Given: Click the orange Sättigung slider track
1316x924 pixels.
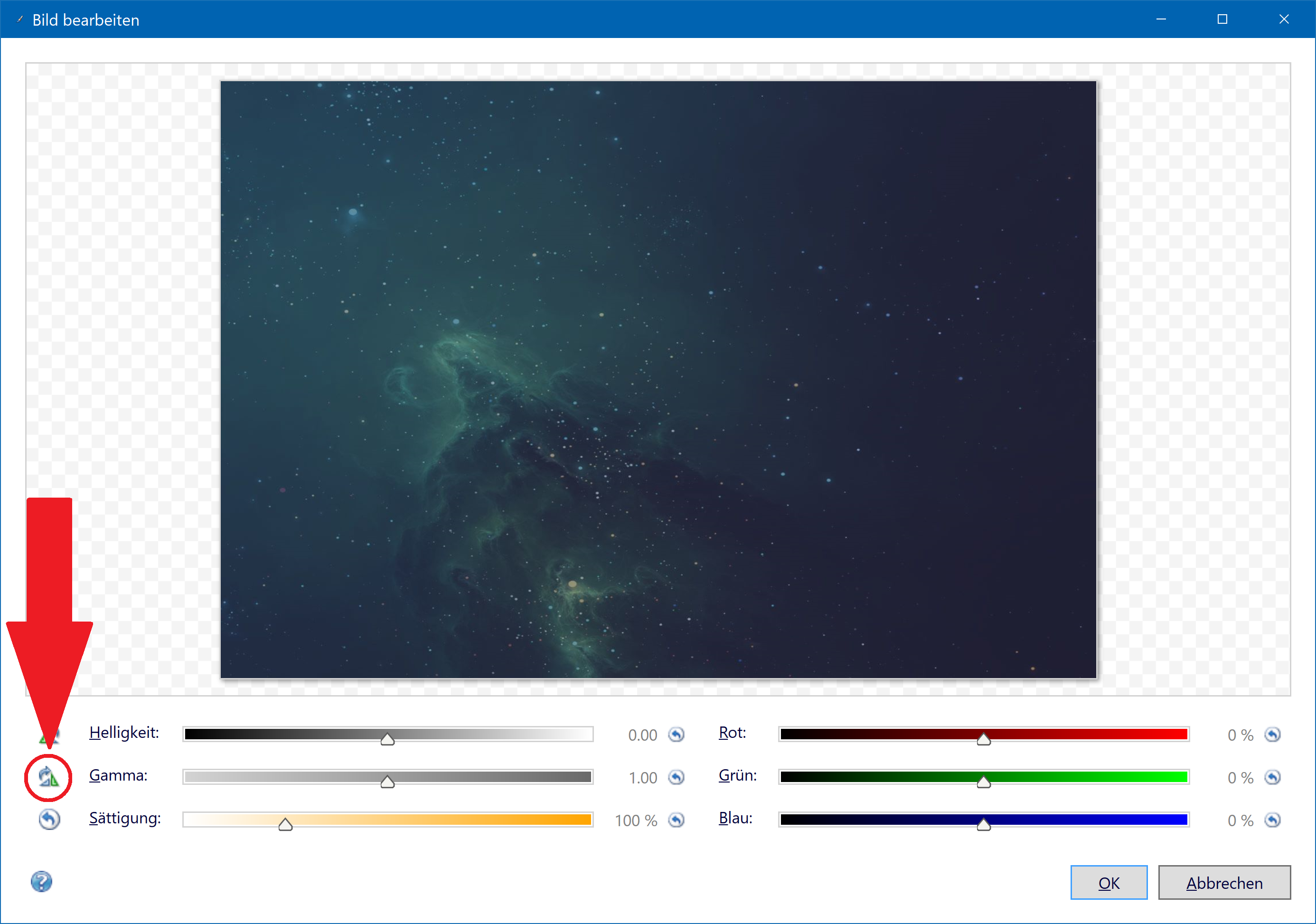Looking at the screenshot, I should pyautogui.click(x=388, y=820).
